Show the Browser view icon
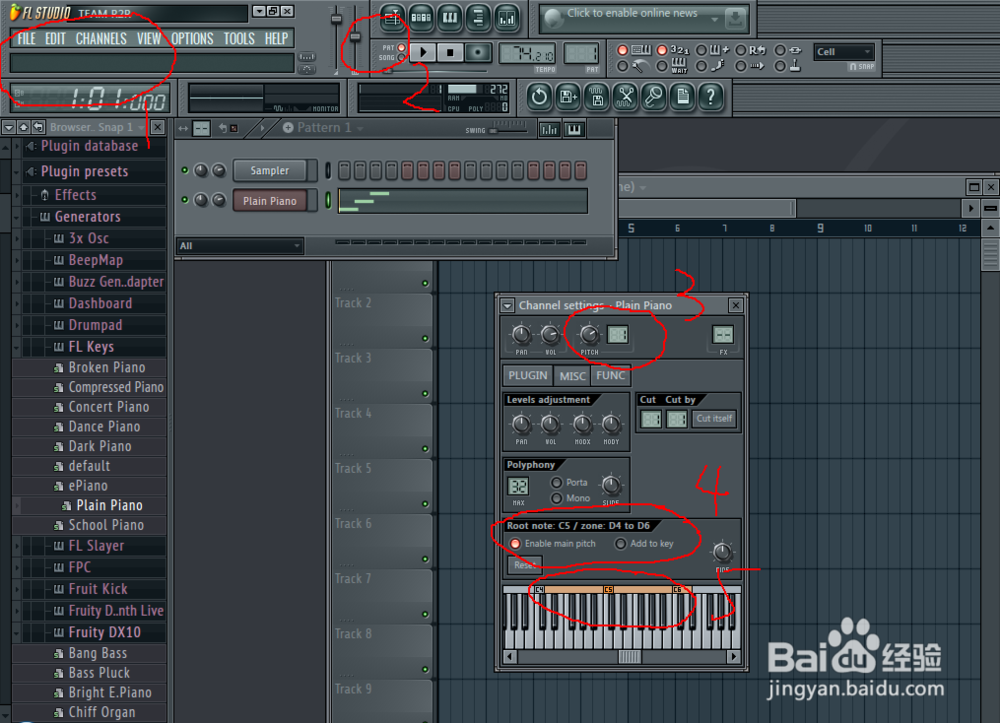This screenshot has width=1000, height=723. tap(478, 18)
